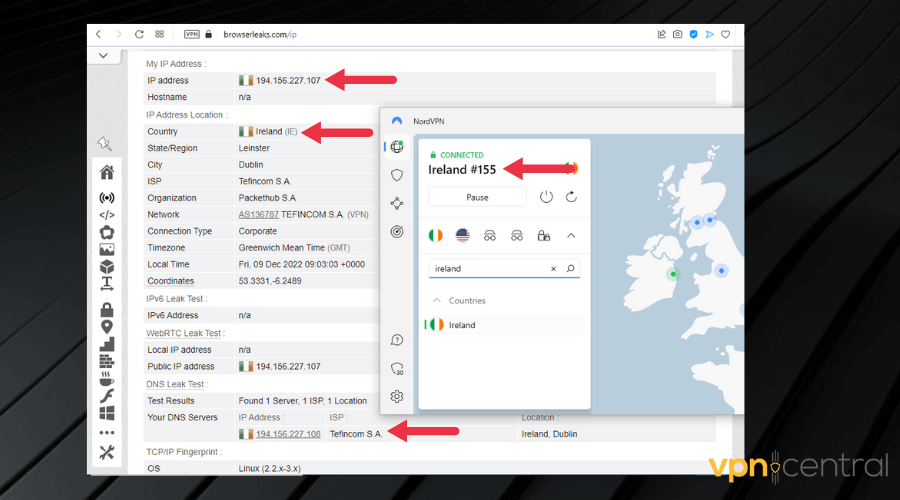Connect via the Ireland flag recent shortcut
The image size is (900, 500).
[x=436, y=235]
